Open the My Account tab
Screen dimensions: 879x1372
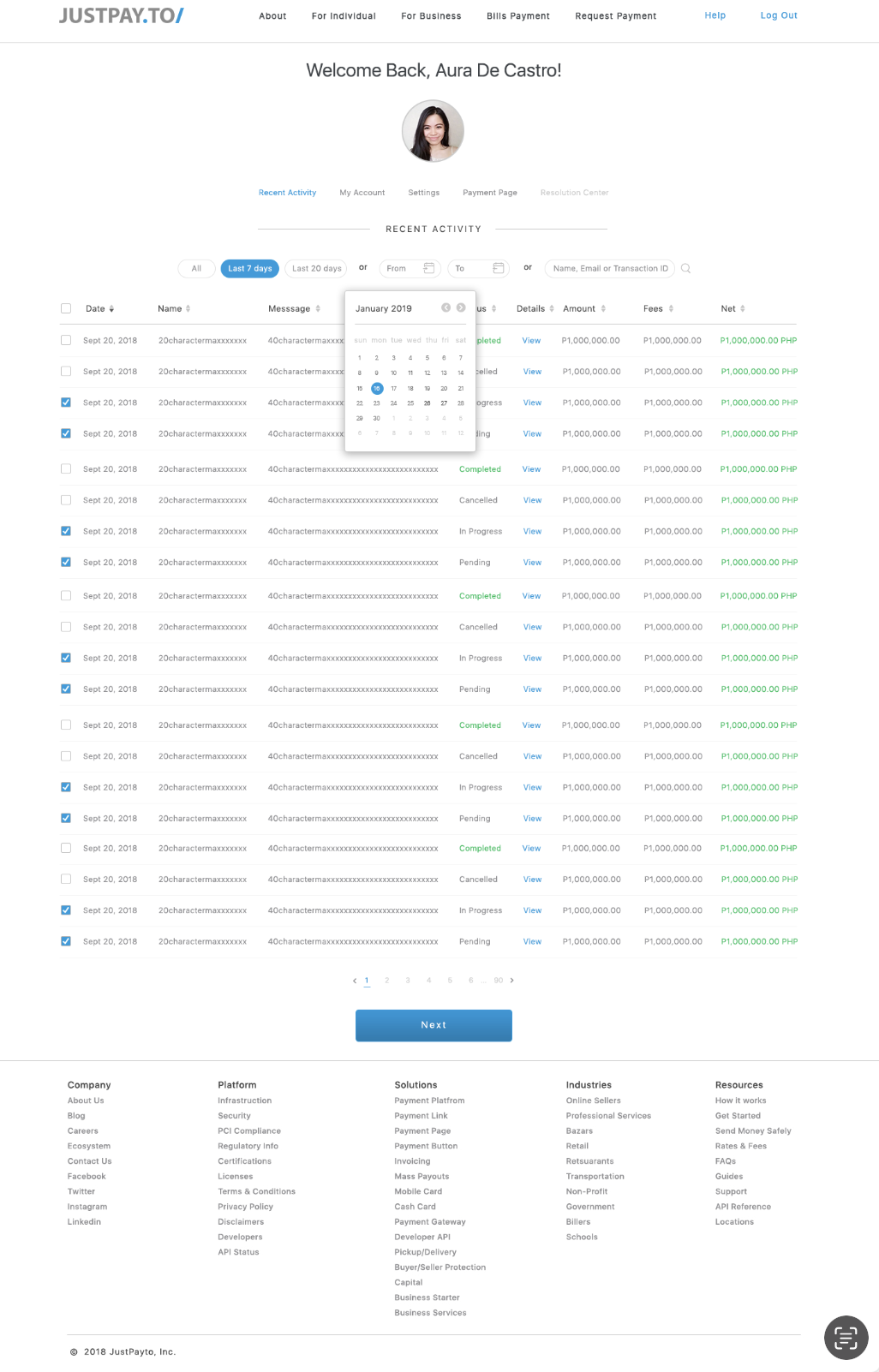click(362, 193)
